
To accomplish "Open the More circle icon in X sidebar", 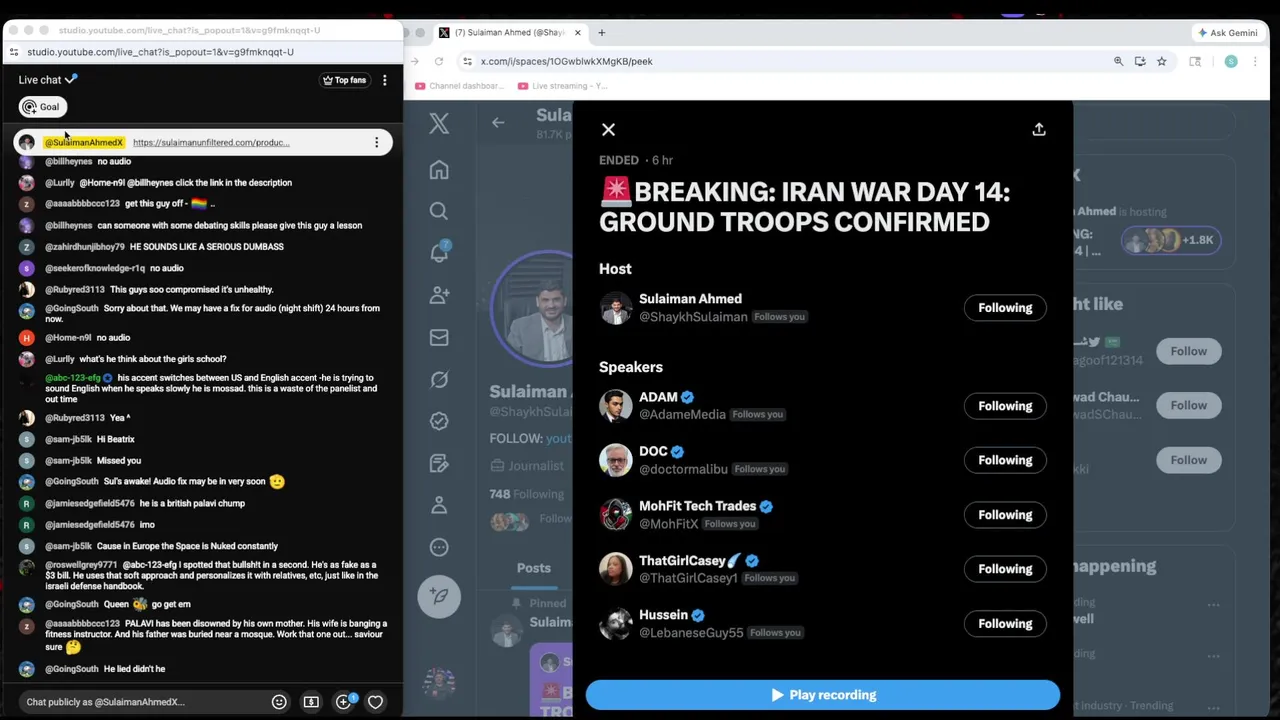I will tap(439, 547).
